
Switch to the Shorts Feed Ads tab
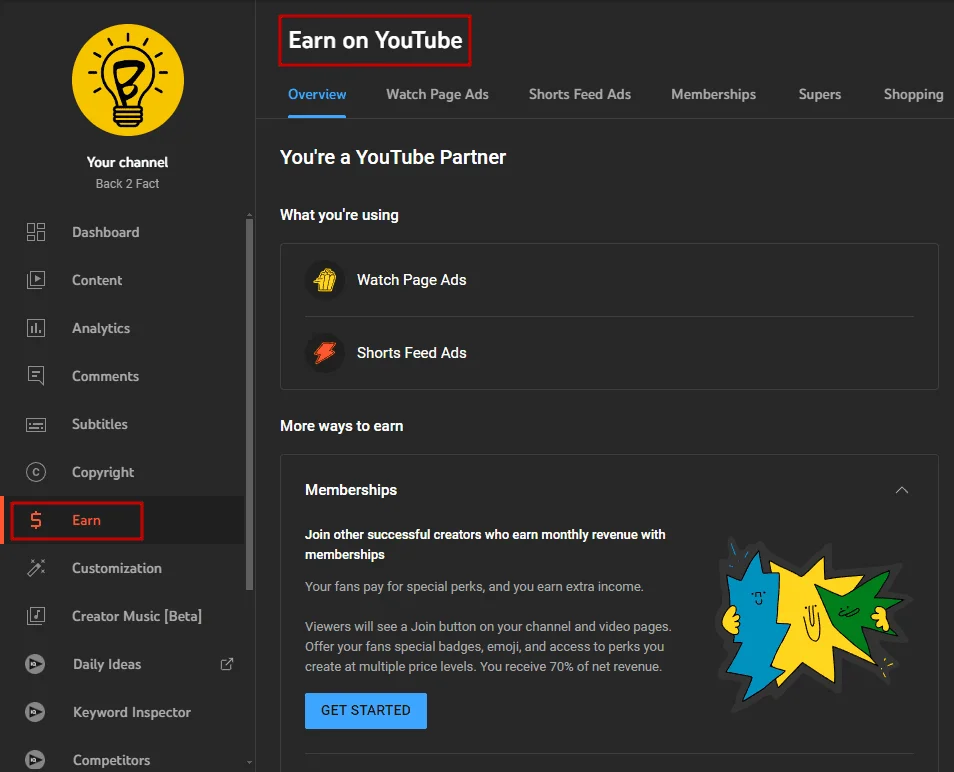(580, 94)
